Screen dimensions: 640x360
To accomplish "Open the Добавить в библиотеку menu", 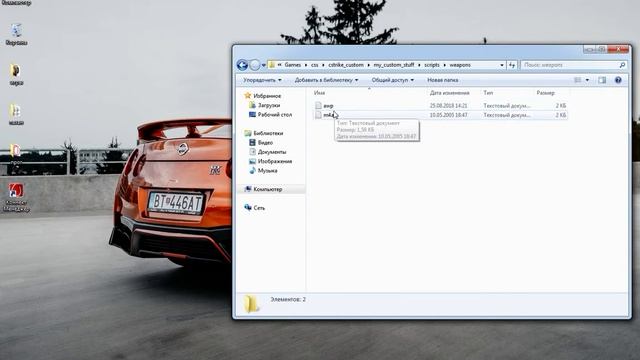I will click(326, 80).
